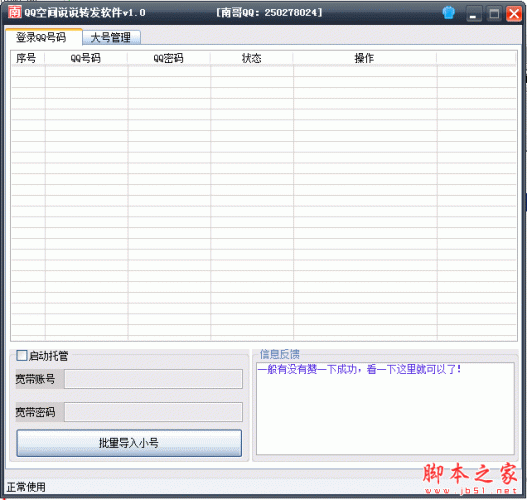Switch to the 登录QQ号码 tab
The image size is (527, 500).
click(x=44, y=37)
